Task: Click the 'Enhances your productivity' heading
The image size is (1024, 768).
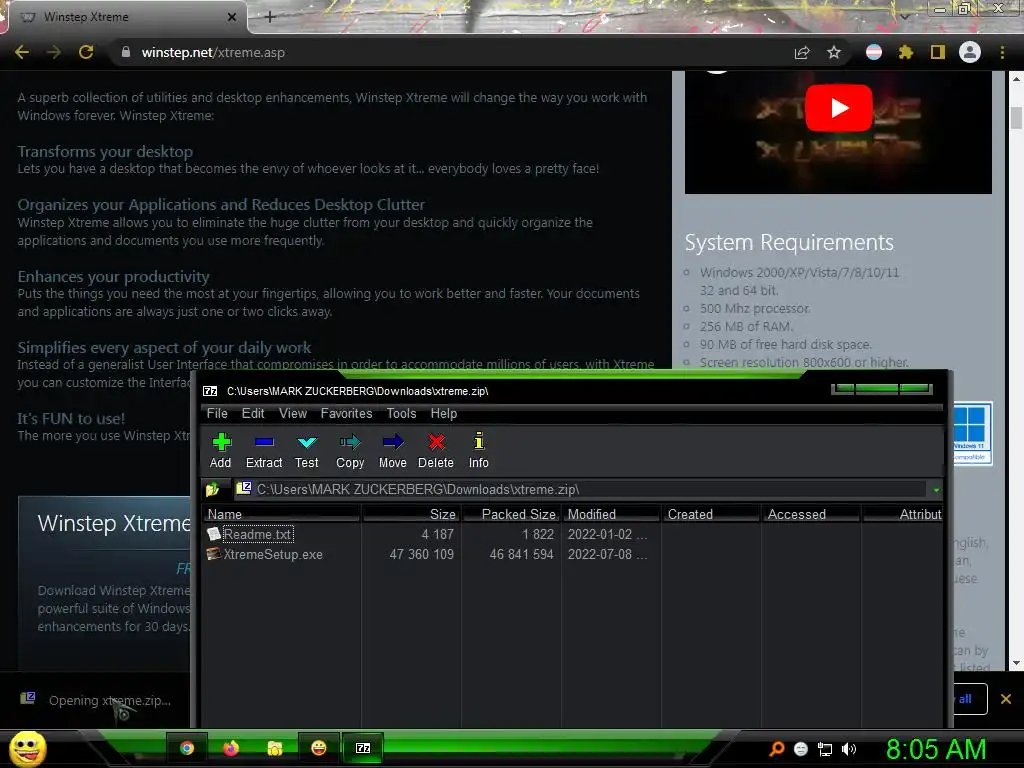Action: (114, 276)
